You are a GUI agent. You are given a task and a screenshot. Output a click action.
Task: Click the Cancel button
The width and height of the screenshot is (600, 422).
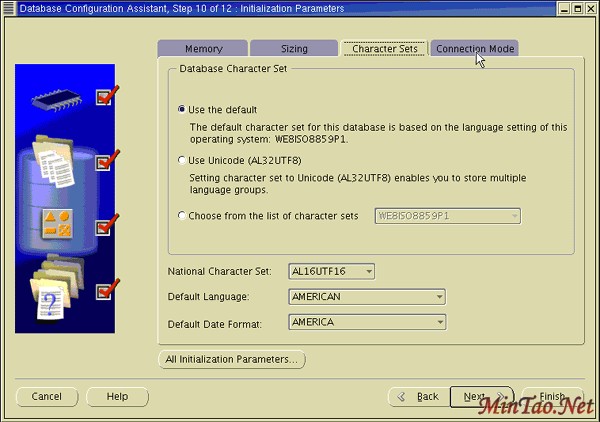click(x=46, y=397)
